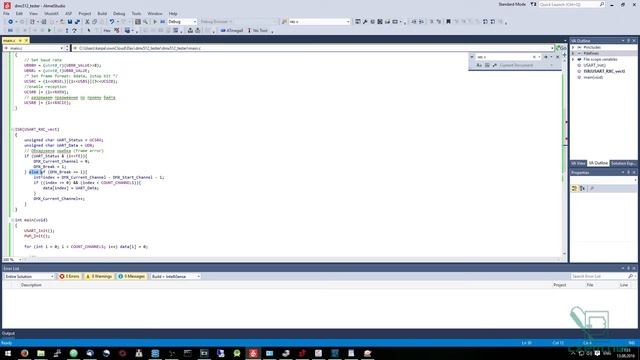Click the Go button beside file path
The width and height of the screenshot is (640, 360).
(x=561, y=48)
